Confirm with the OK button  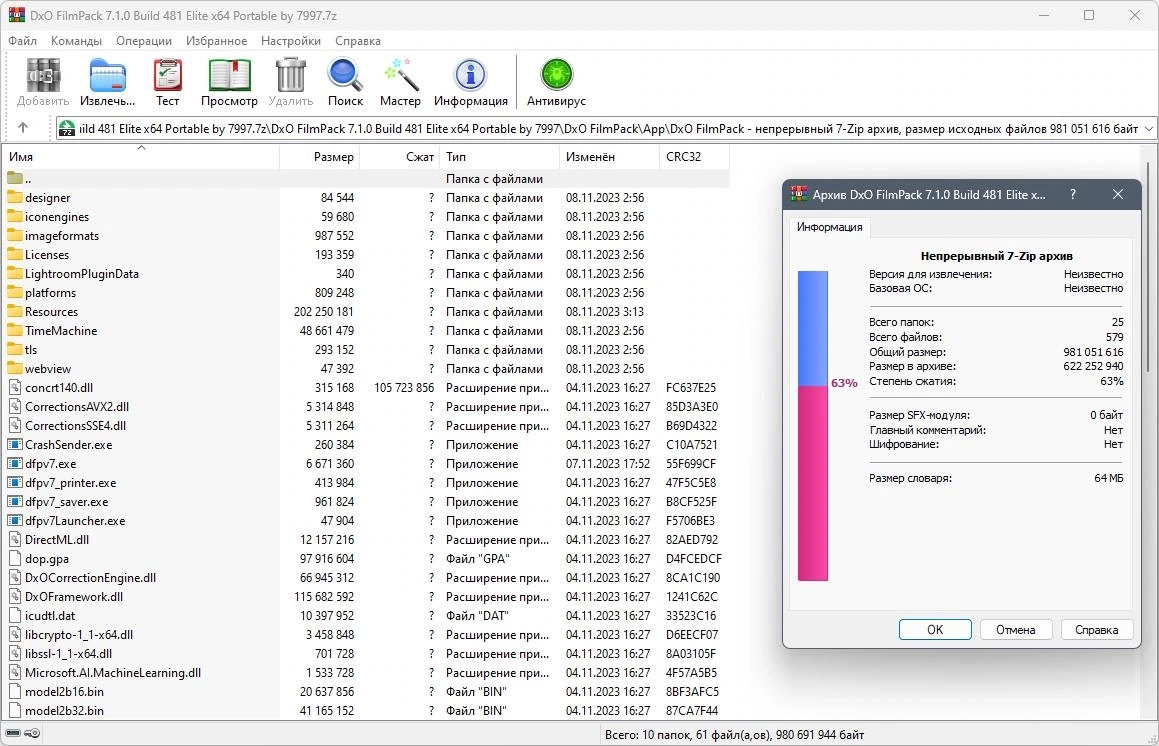click(x=935, y=629)
